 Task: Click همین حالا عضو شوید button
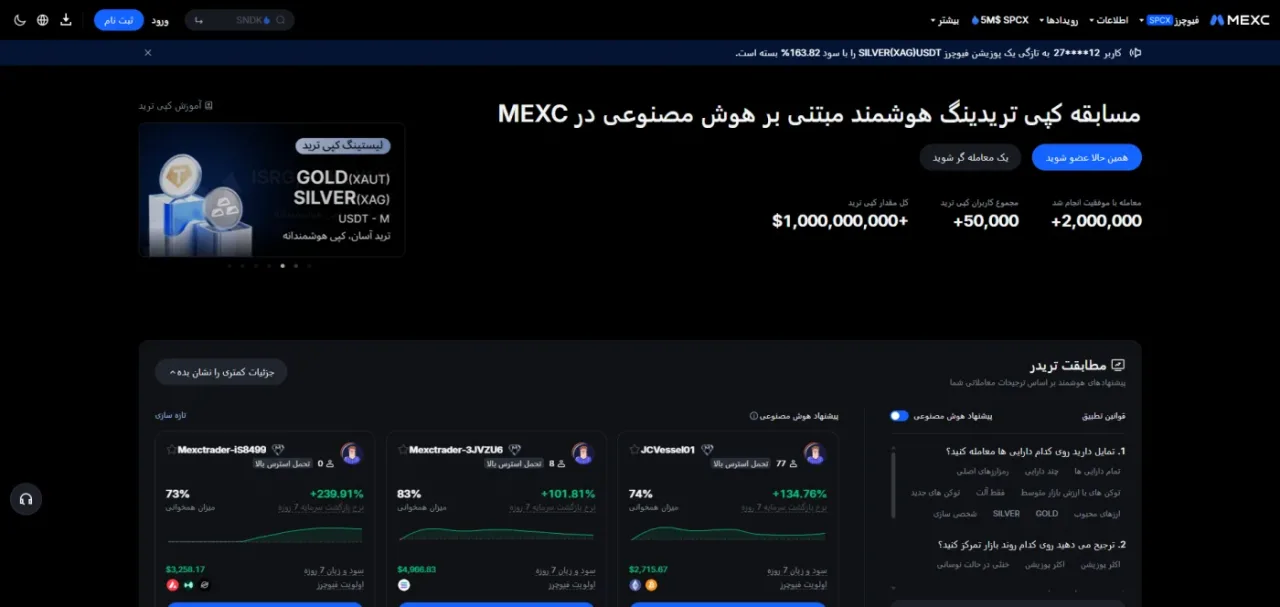click(x=1087, y=157)
